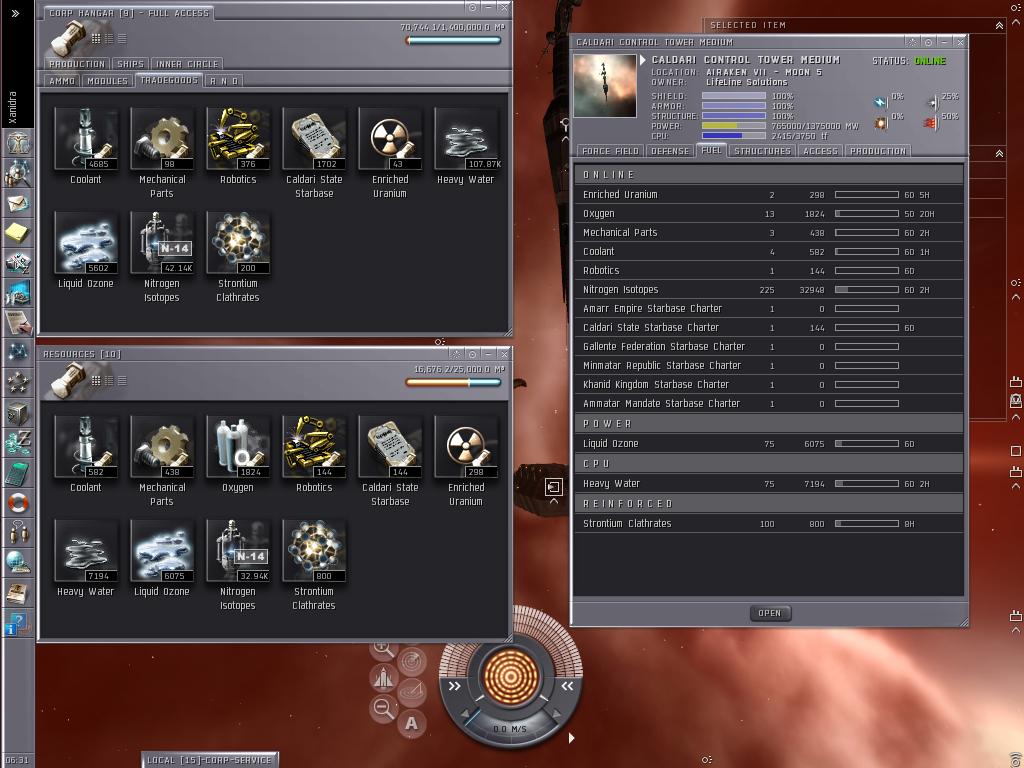Select the Strontium Clathrates reinforced row
This screenshot has height=768, width=1024.
(768, 523)
